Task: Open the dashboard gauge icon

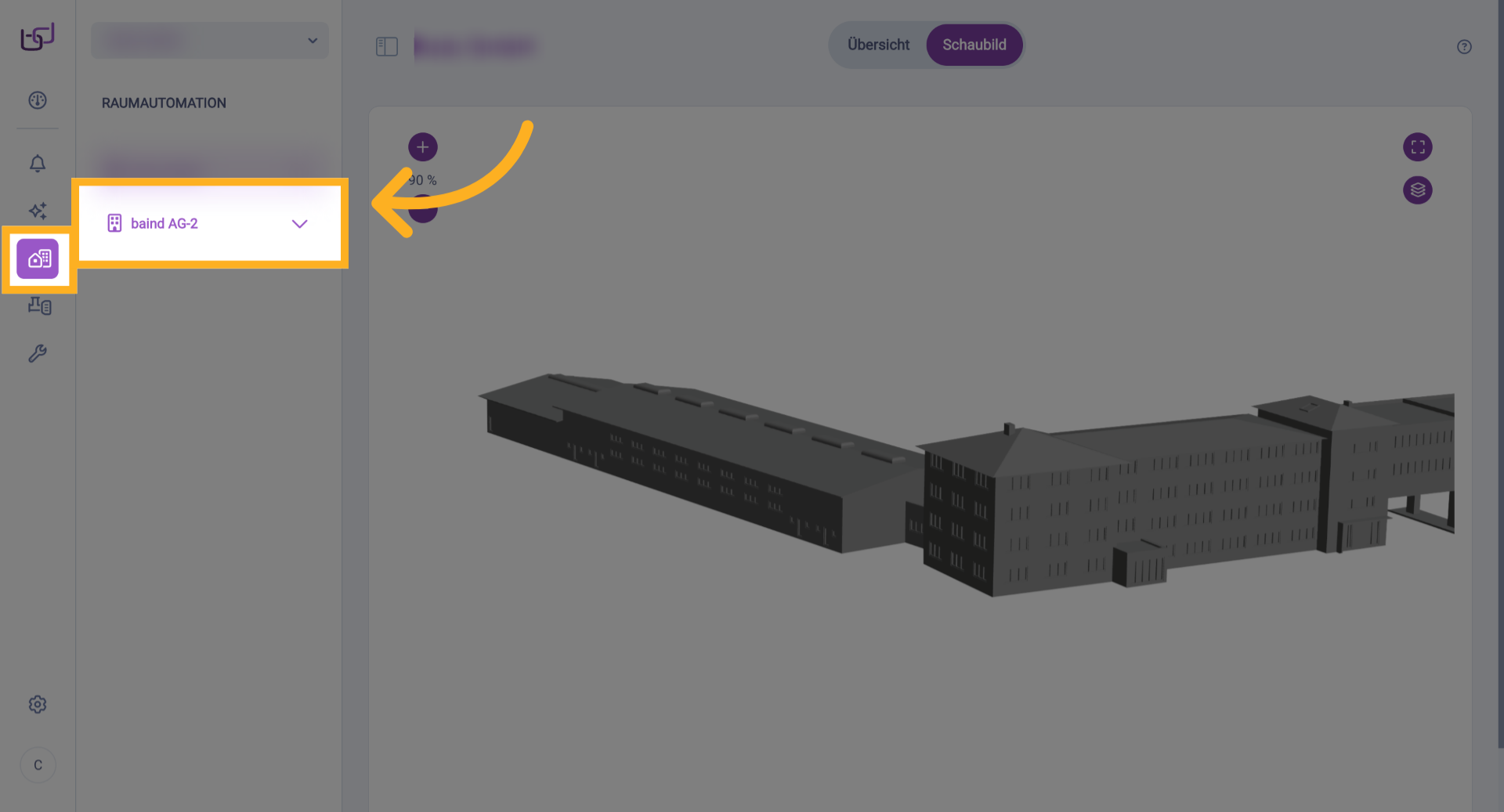Action: pyautogui.click(x=38, y=100)
